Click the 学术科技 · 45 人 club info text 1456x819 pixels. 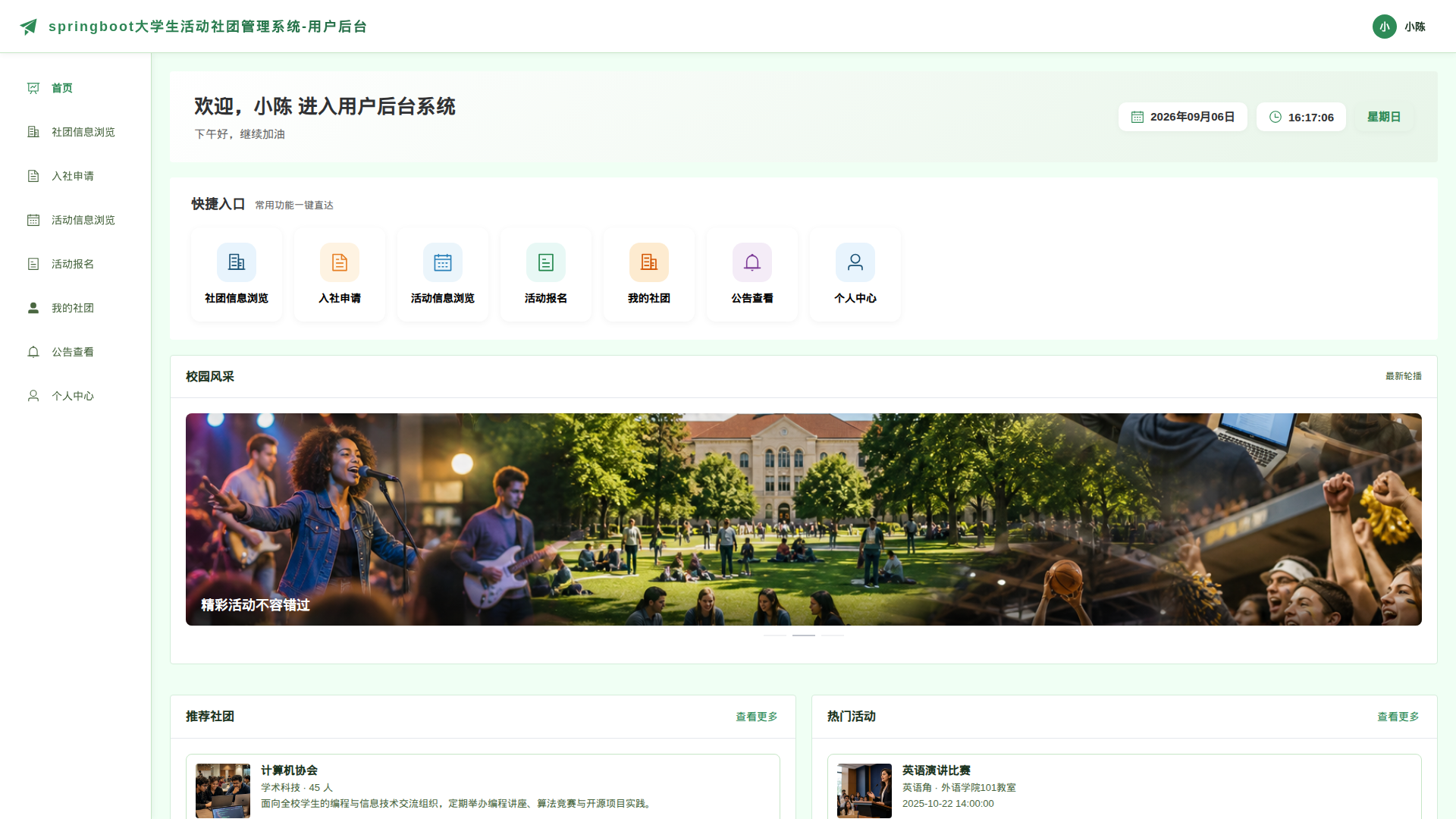pos(297,788)
